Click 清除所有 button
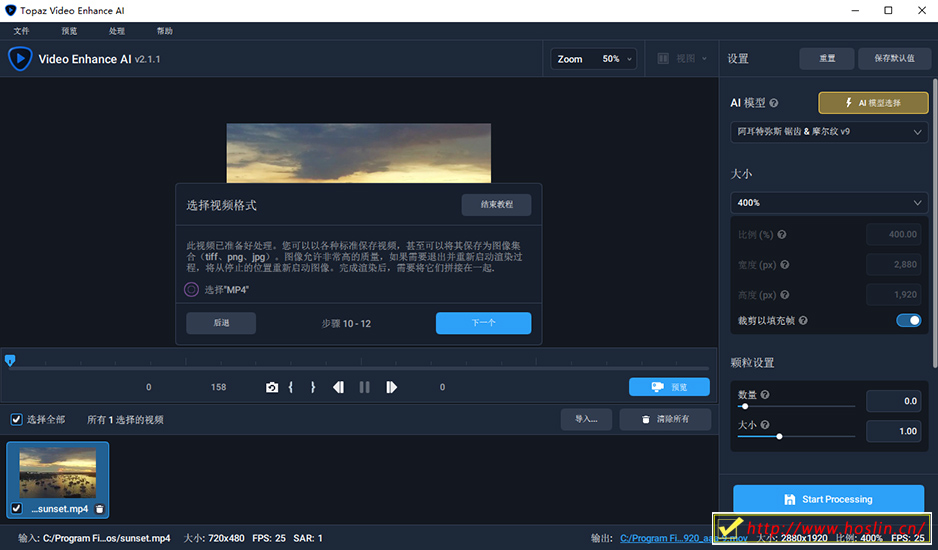This screenshot has width=938, height=550. tap(665, 420)
